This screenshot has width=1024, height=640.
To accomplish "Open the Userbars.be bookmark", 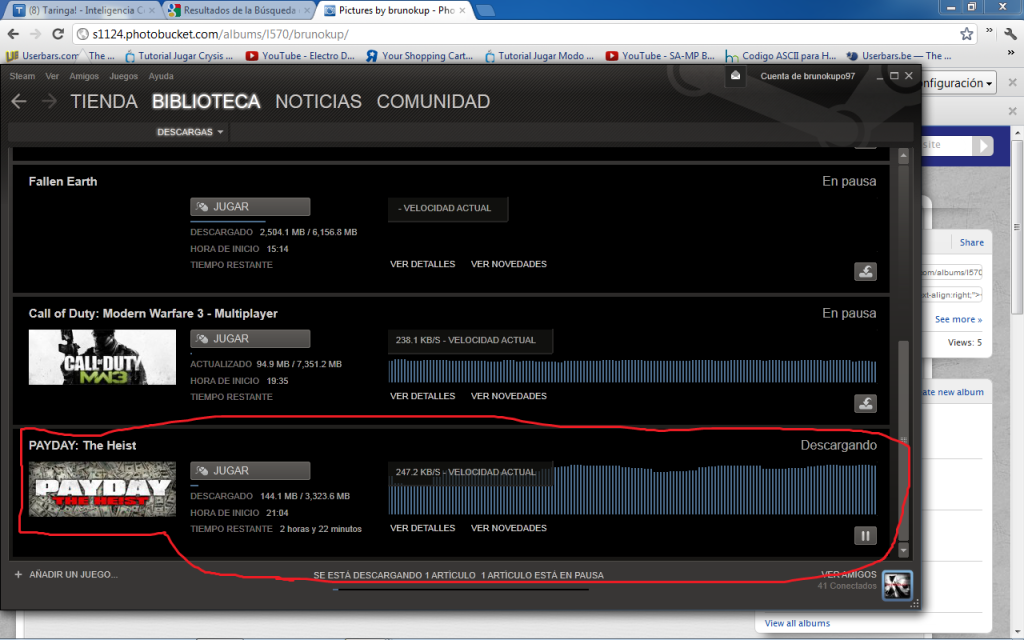I will [x=899, y=56].
